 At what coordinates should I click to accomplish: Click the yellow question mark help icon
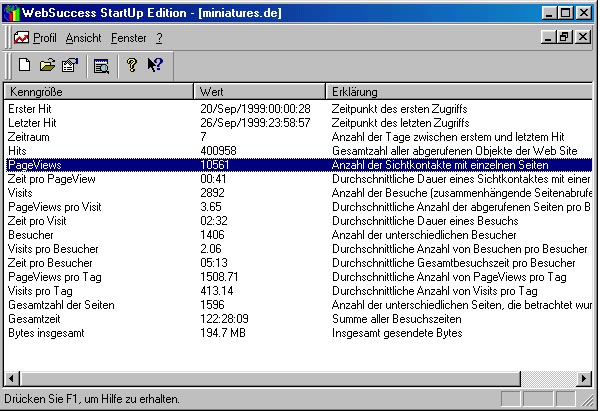point(131,66)
